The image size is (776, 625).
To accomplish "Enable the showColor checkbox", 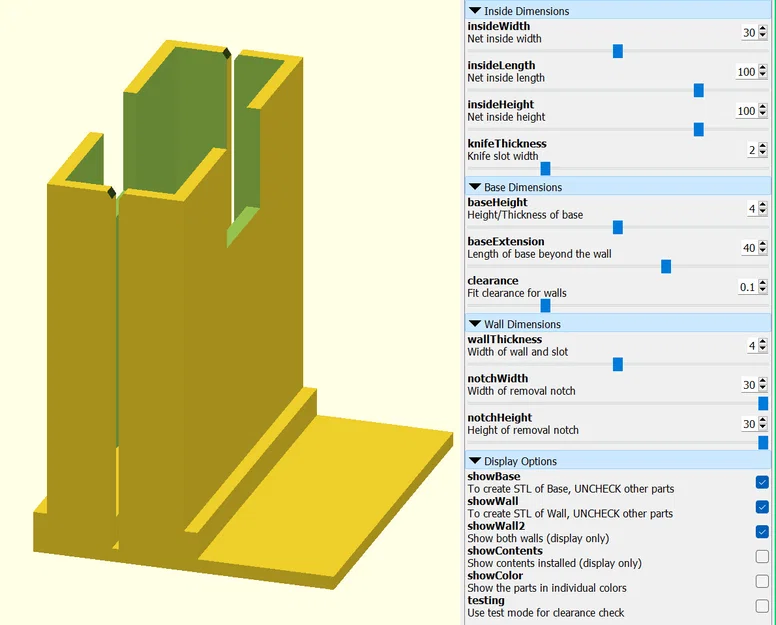I will coord(762,581).
